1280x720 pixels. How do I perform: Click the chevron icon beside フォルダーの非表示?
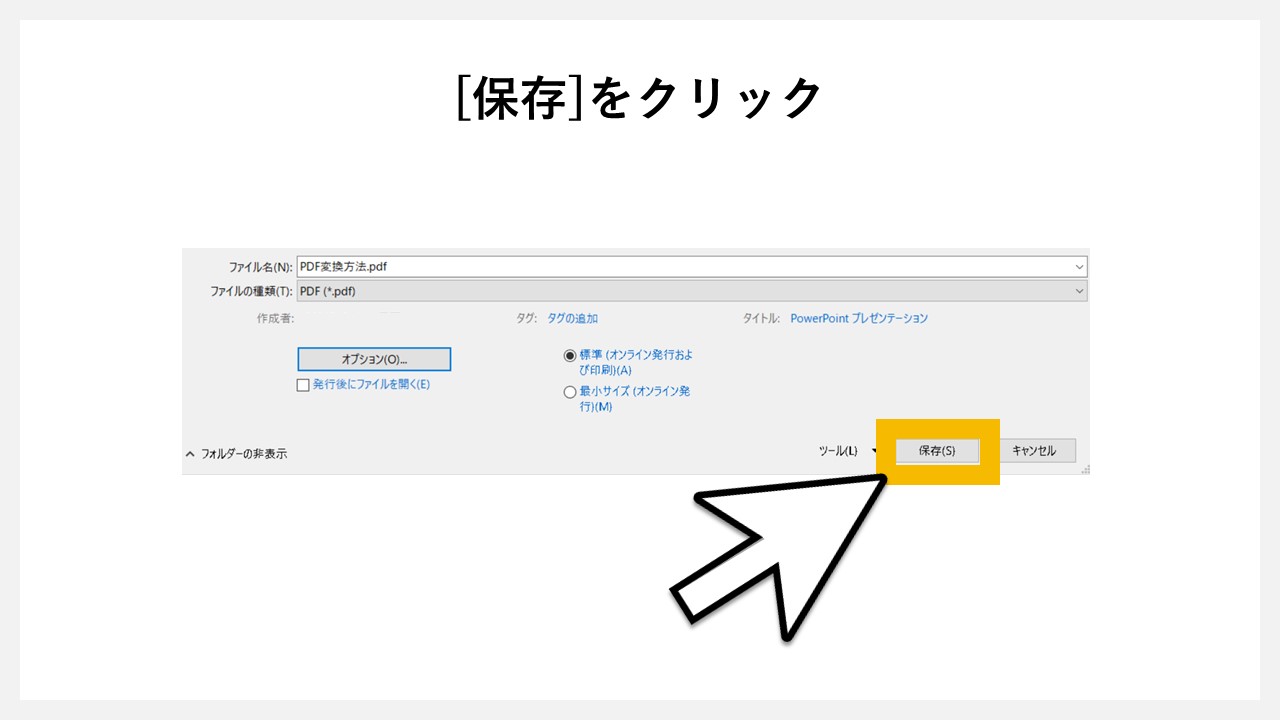pos(190,453)
